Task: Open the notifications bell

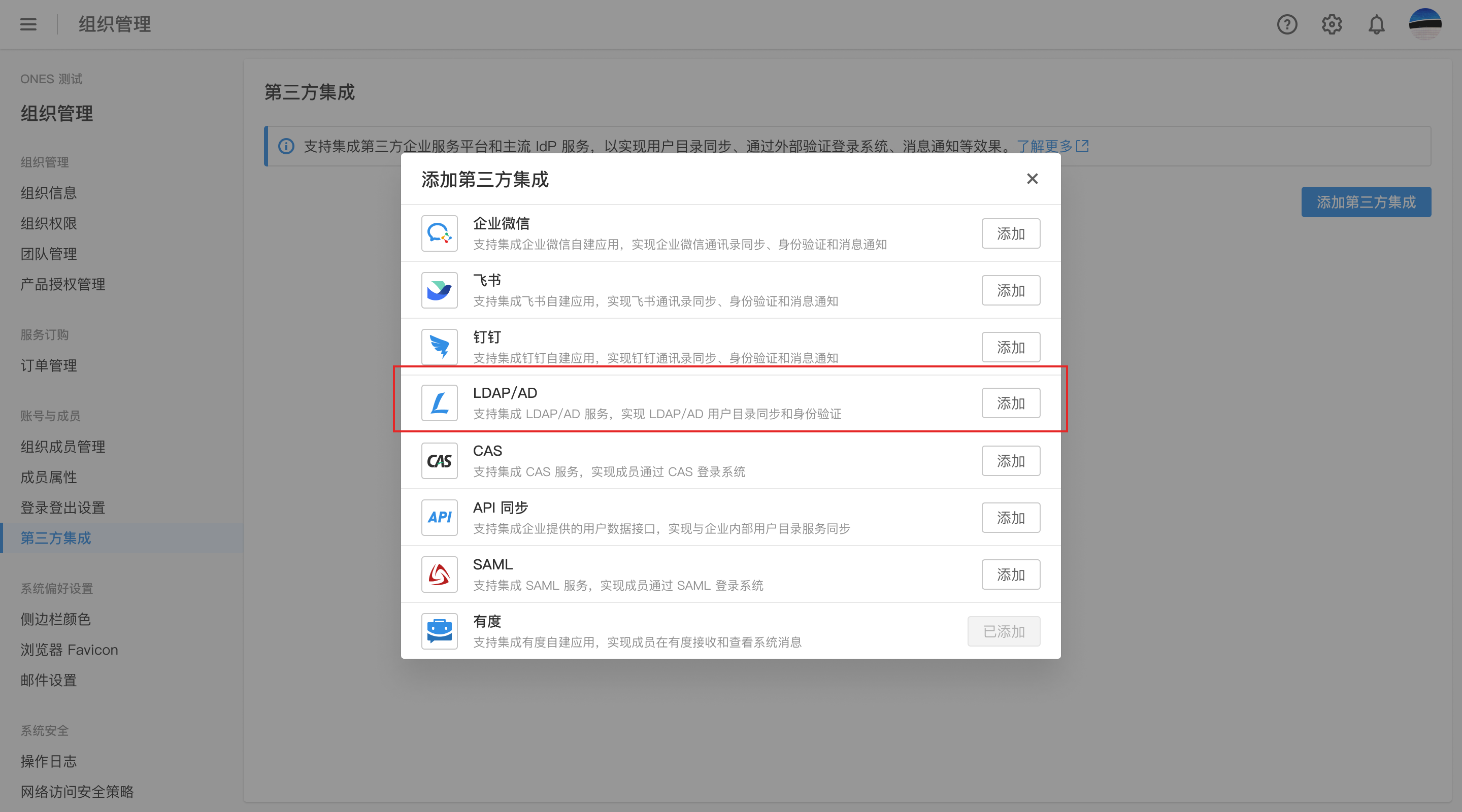Action: tap(1376, 24)
